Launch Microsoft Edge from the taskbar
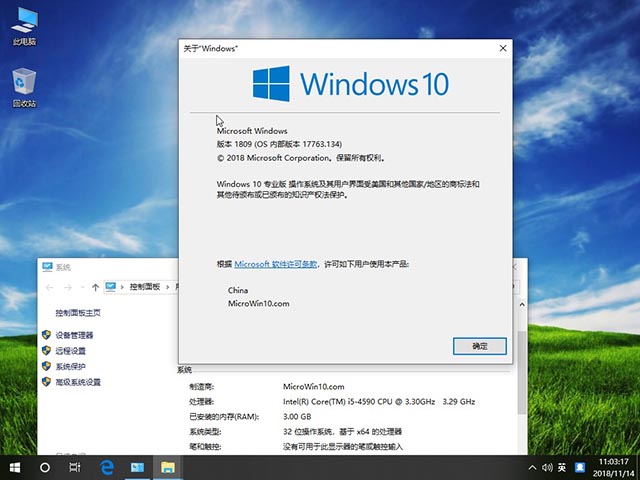This screenshot has width=640, height=480. pyautogui.click(x=107, y=468)
